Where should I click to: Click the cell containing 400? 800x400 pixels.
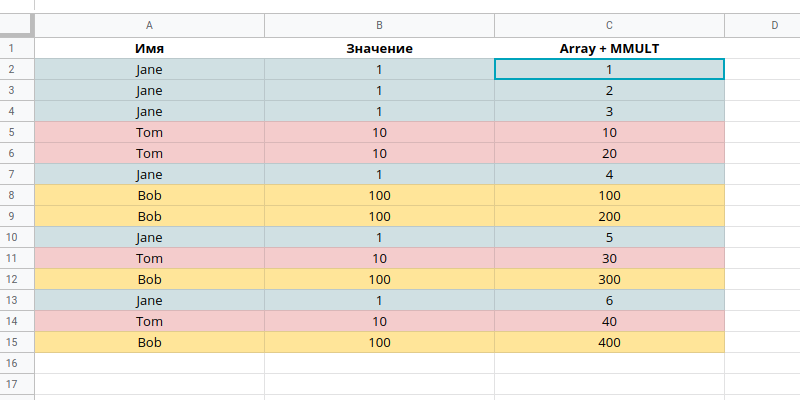(609, 342)
